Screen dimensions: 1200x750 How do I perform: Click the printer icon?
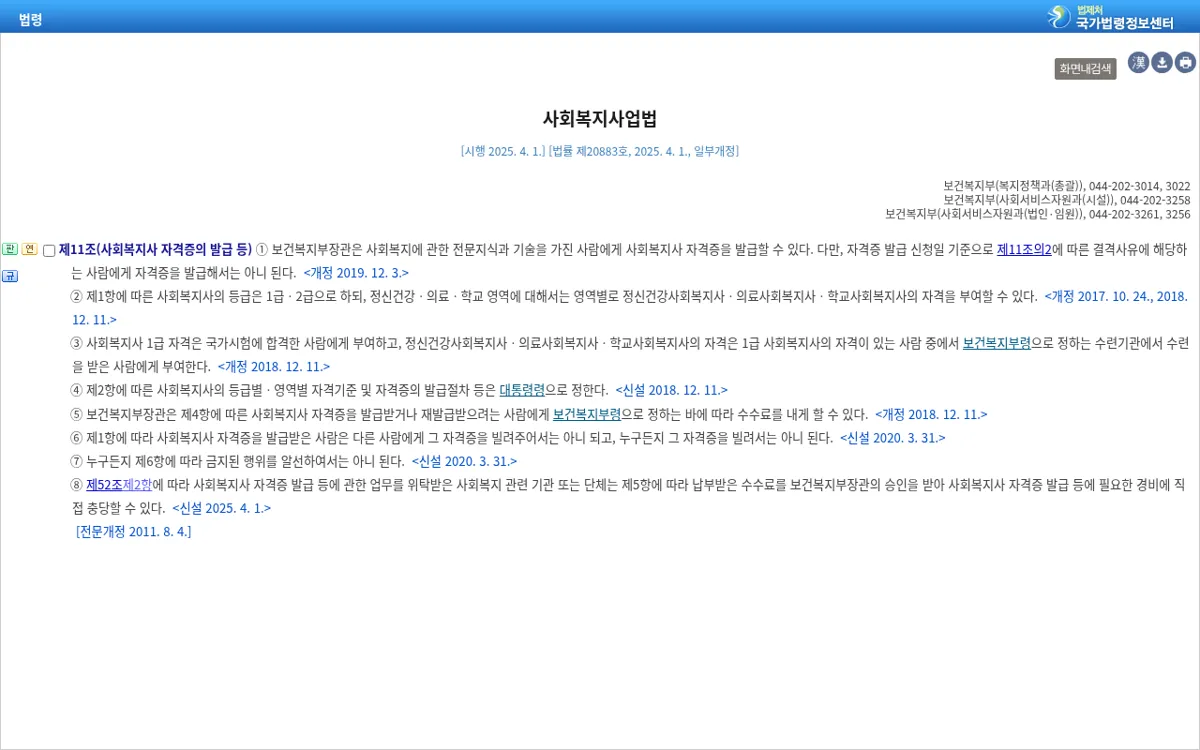pyautogui.click(x=1186, y=63)
